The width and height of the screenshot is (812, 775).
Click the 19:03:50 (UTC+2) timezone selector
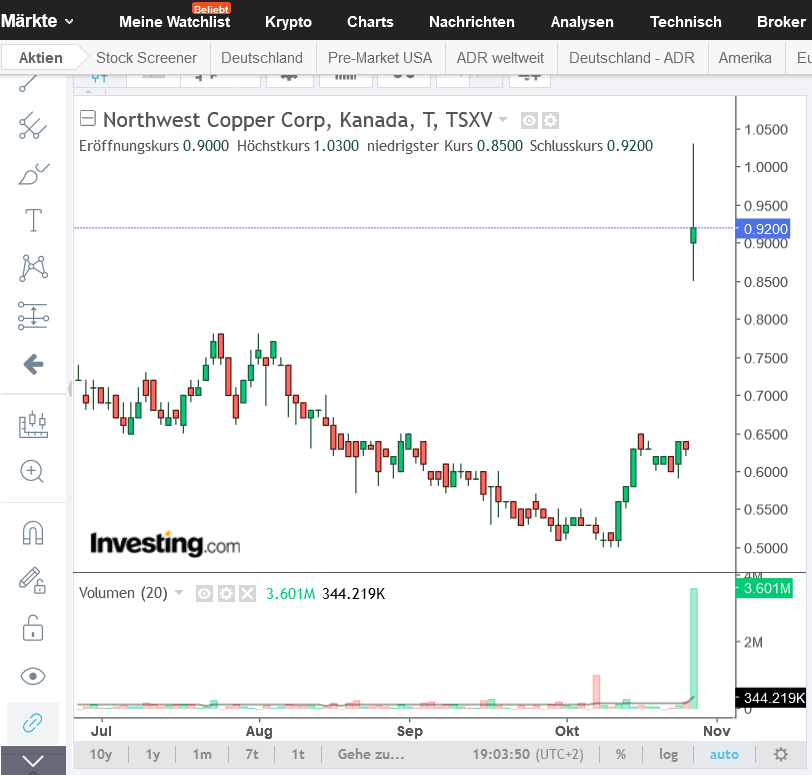click(527, 754)
